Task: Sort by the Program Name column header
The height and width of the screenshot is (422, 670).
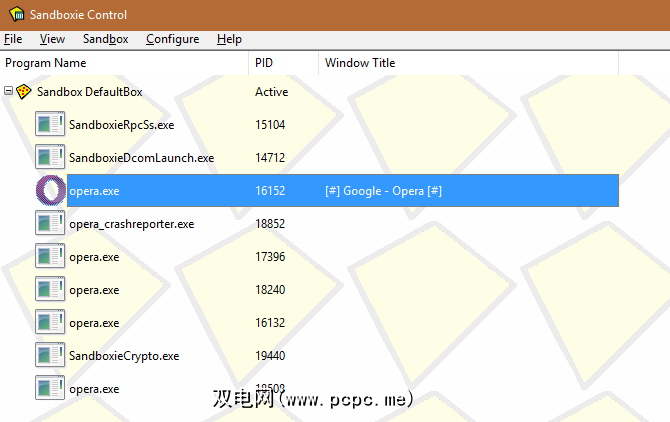Action: [124, 63]
